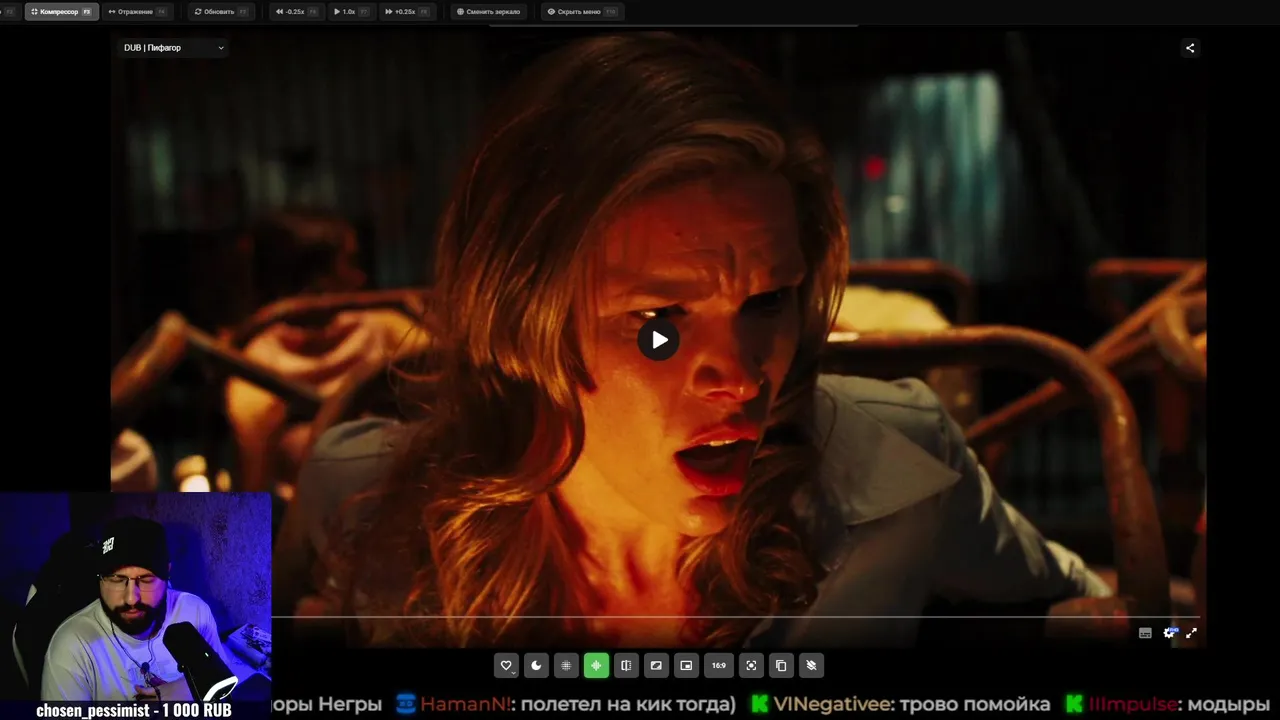Click Сменить зеркало button
This screenshot has width=1280, height=720.
tap(488, 12)
